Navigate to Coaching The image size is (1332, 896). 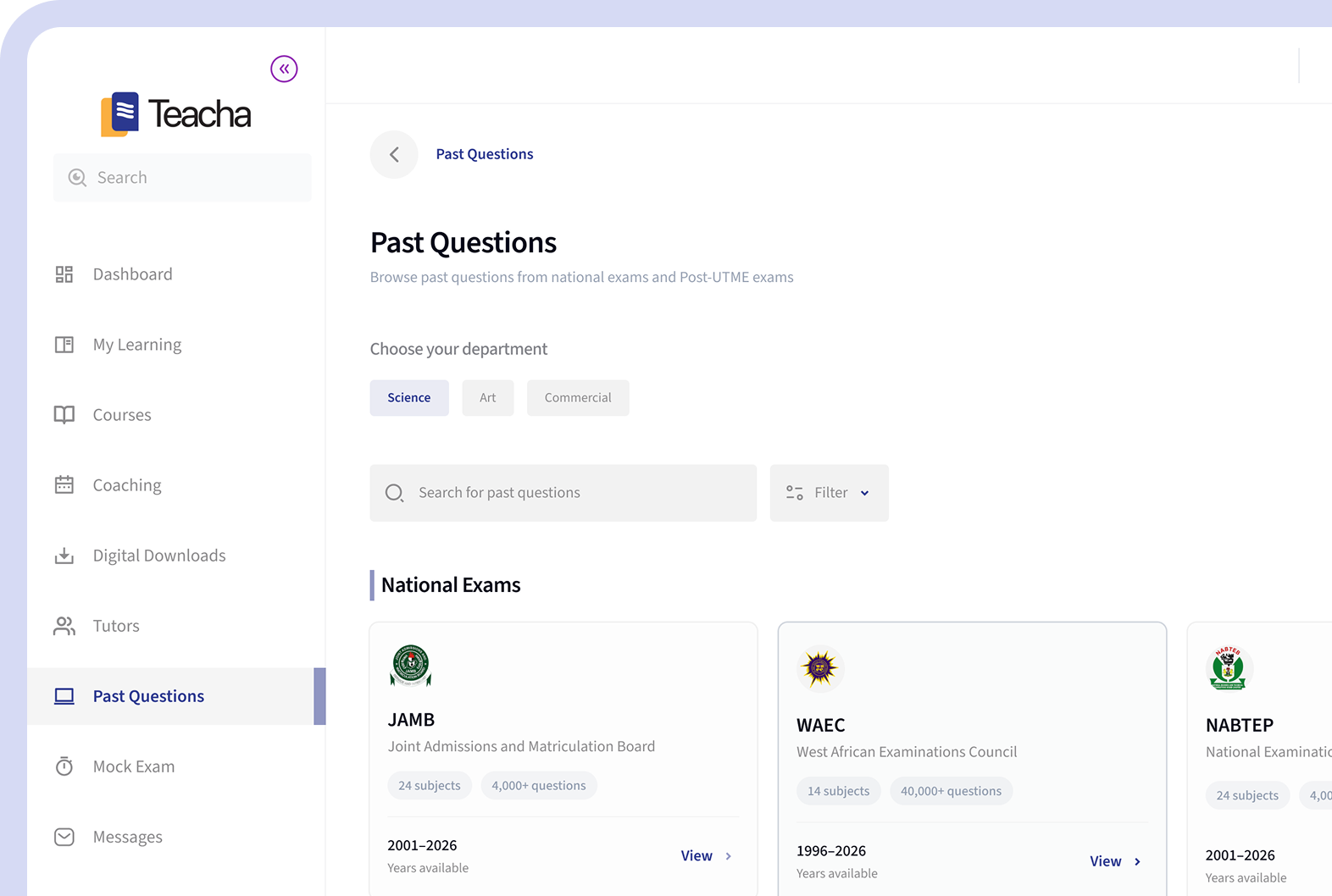tap(176, 485)
